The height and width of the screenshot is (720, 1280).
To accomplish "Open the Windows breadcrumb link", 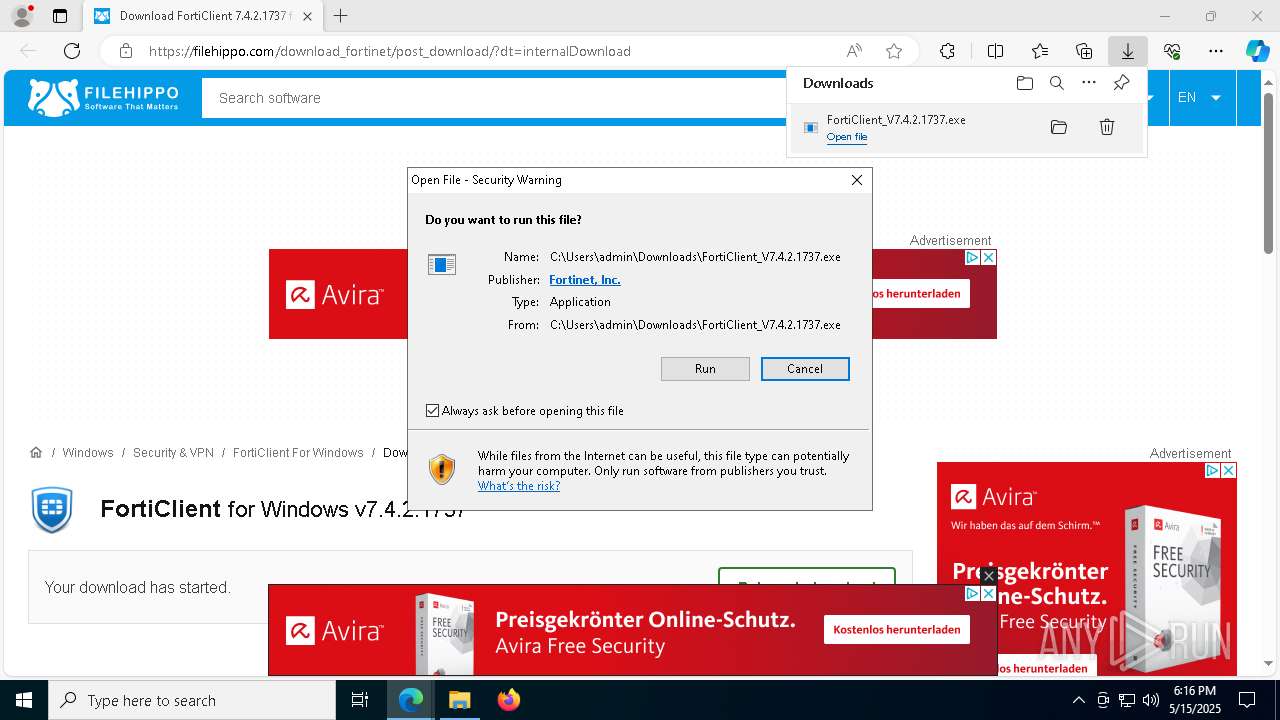I will tap(88, 453).
